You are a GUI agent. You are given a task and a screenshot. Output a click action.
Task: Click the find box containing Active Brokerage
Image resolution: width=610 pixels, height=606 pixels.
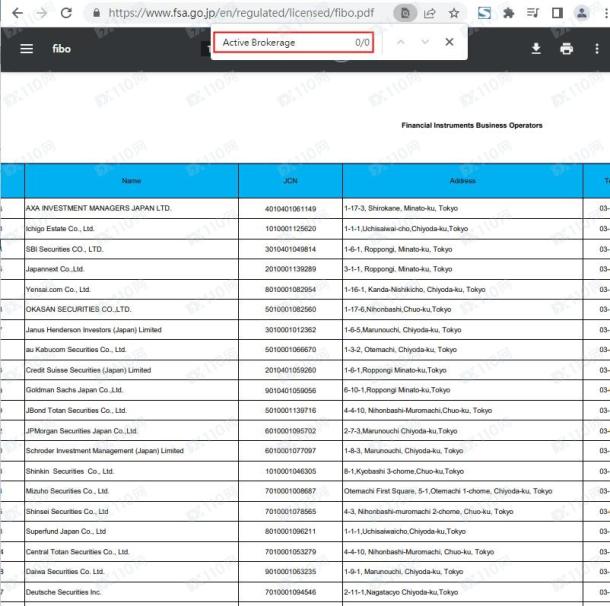pyautogui.click(x=293, y=42)
